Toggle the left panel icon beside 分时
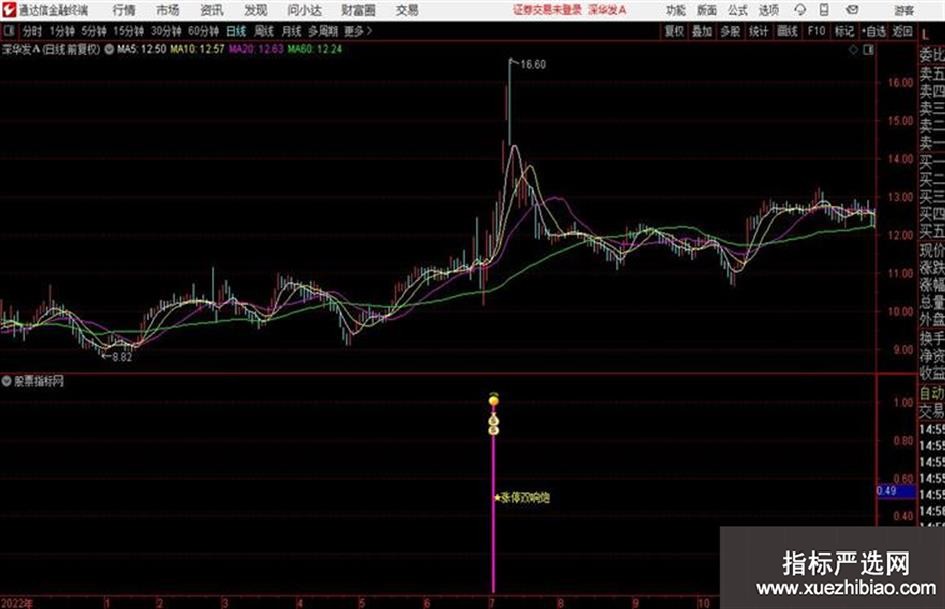 8,31
